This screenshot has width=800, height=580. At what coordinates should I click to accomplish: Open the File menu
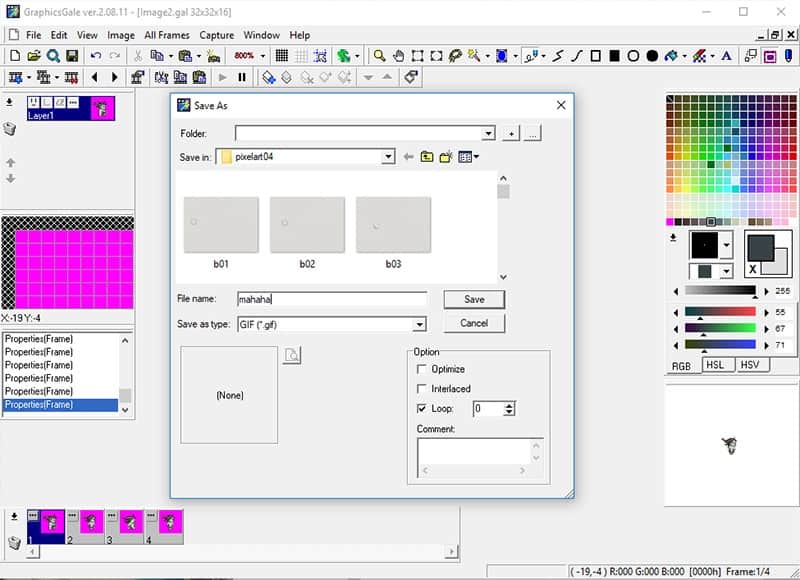[34, 35]
